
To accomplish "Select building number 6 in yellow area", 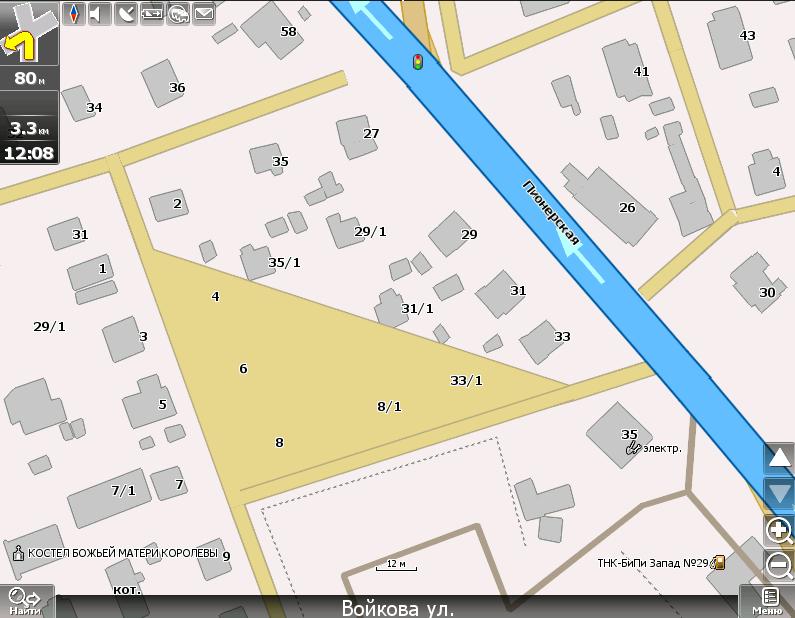I will 243,369.
